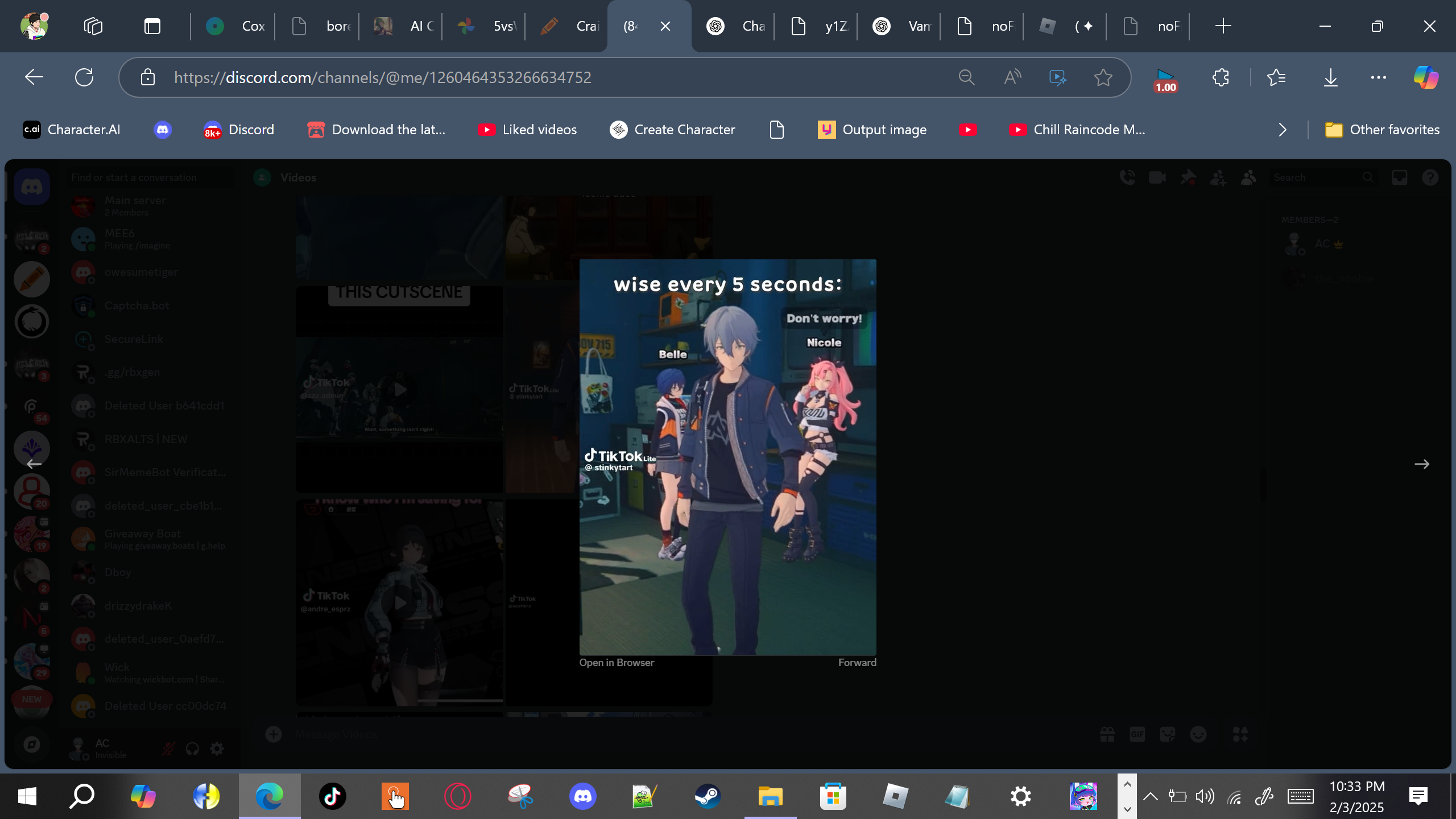Activate Read aloud in address bar
The width and height of the screenshot is (1456, 819).
(x=1012, y=77)
